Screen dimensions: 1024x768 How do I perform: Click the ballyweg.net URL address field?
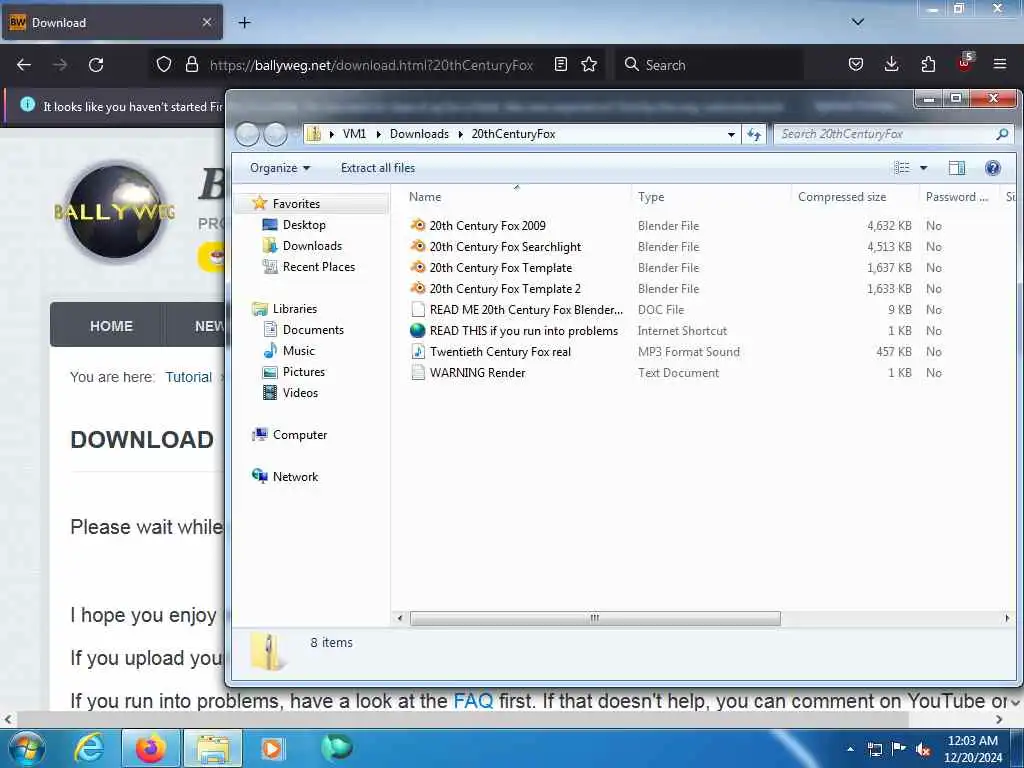[371, 65]
